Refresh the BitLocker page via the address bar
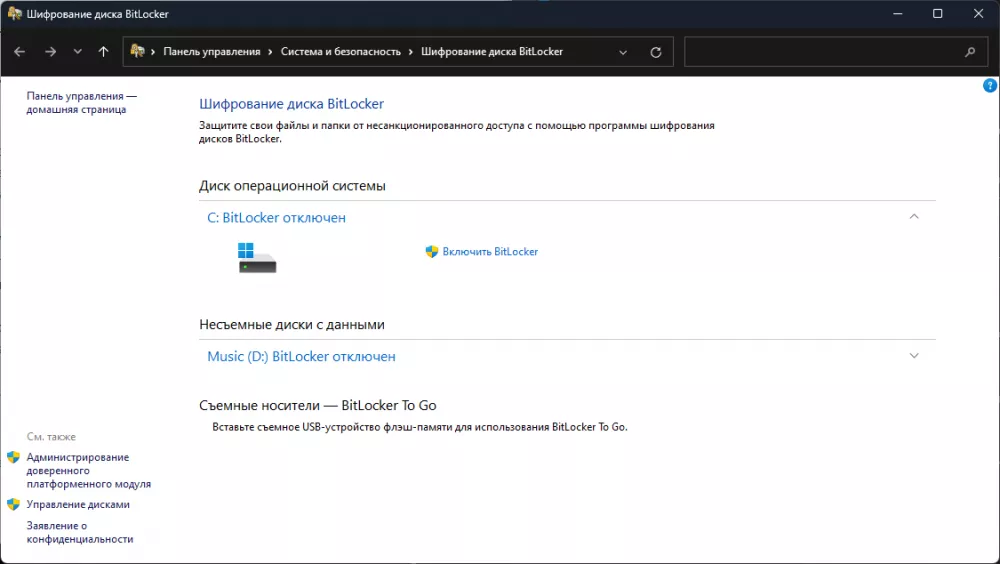Image resolution: width=1000 pixels, height=564 pixels. [656, 52]
